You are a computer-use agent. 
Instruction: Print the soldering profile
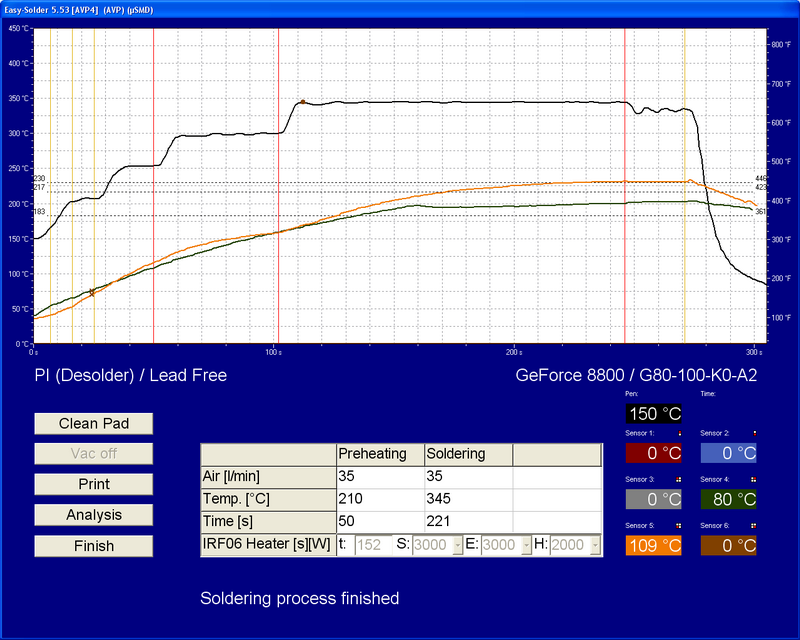pyautogui.click(x=94, y=484)
